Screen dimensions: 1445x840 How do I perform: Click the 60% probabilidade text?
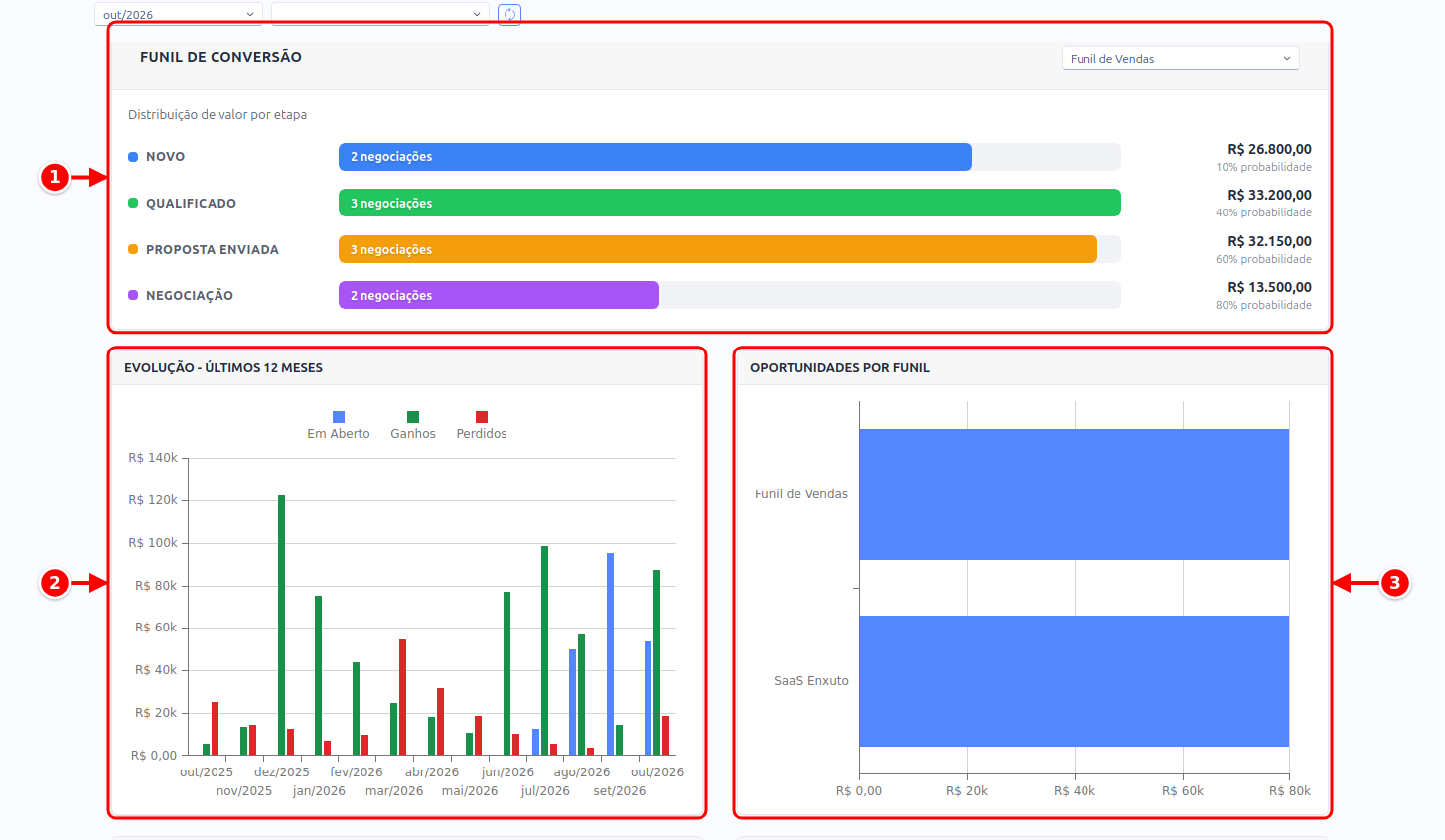pos(1263,259)
